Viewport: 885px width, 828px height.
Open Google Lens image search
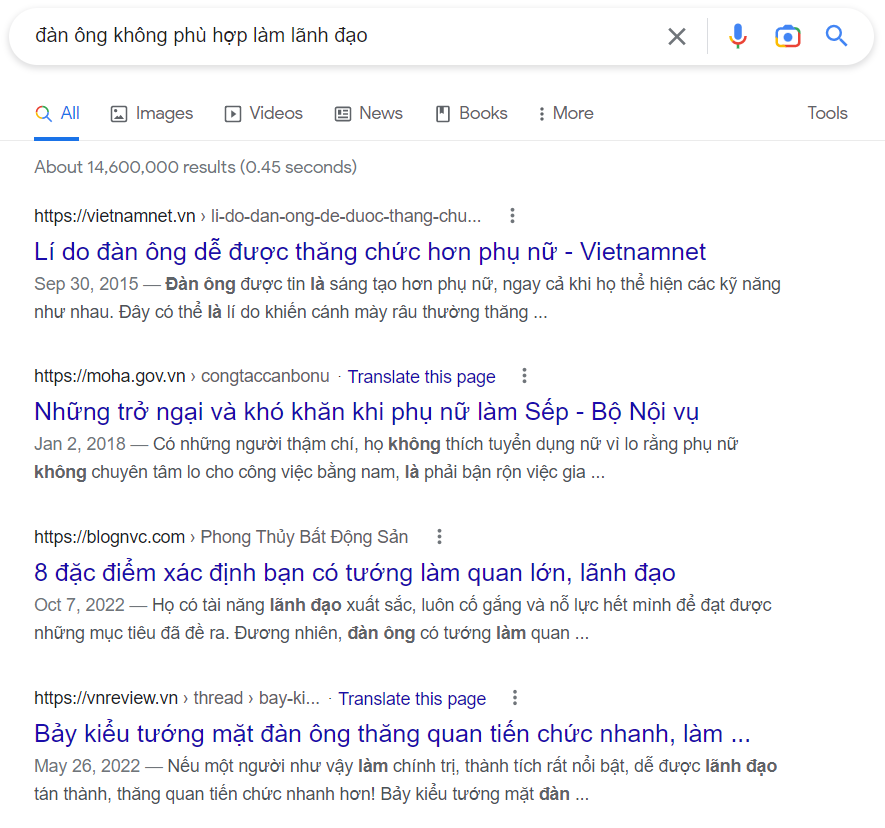point(788,37)
